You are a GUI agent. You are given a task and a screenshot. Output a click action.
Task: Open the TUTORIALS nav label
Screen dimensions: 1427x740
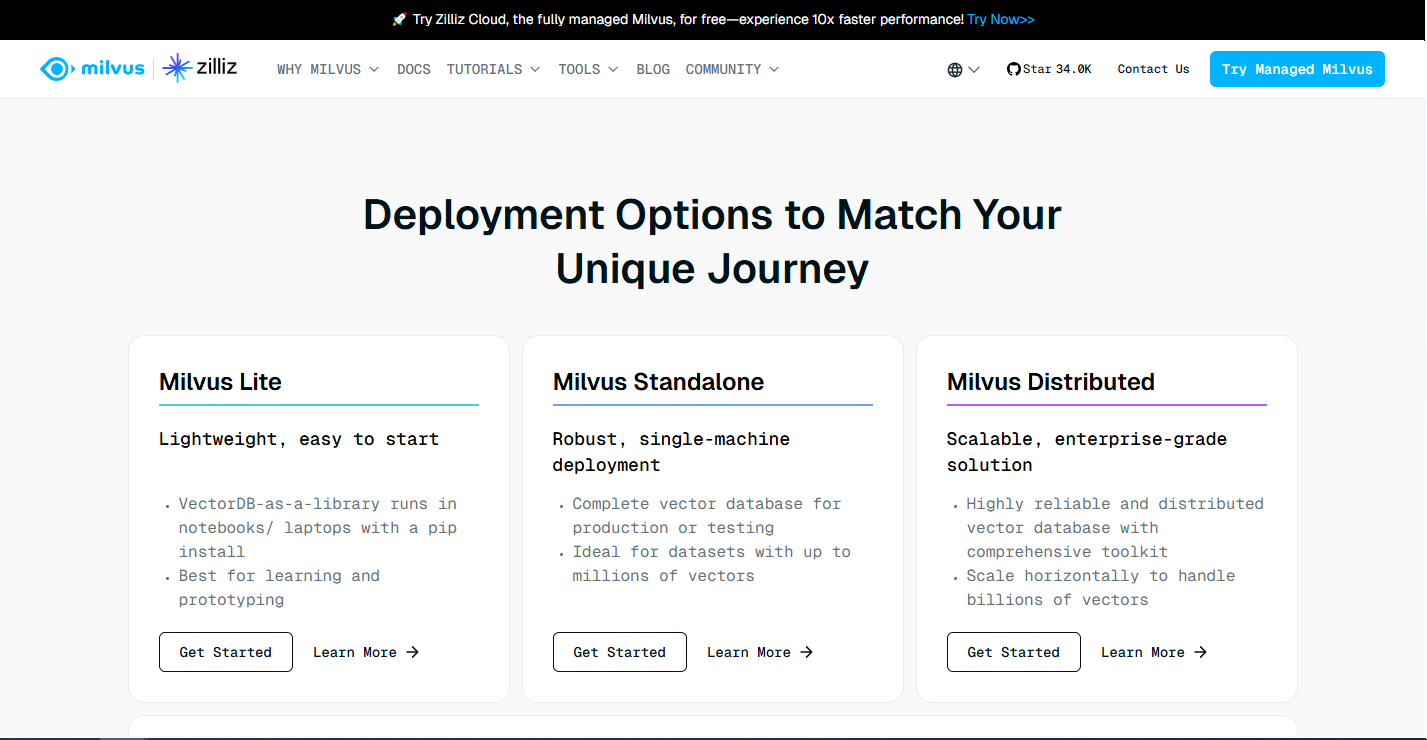pos(484,70)
